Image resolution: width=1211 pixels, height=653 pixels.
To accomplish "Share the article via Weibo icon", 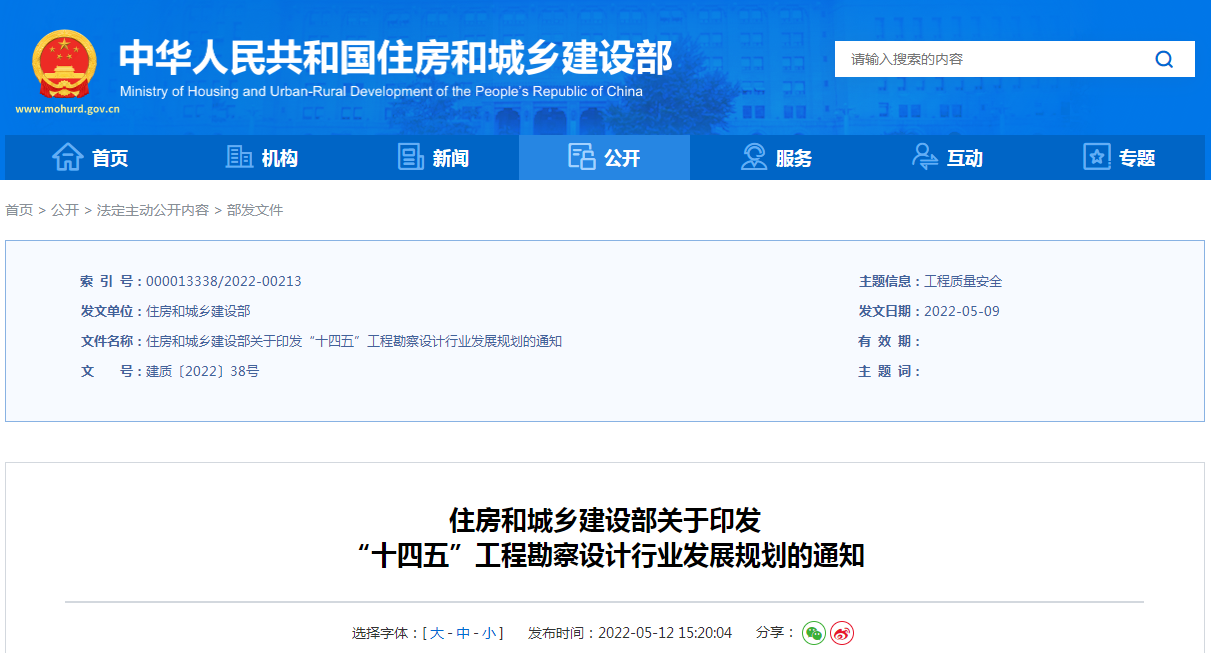I will pos(842,633).
